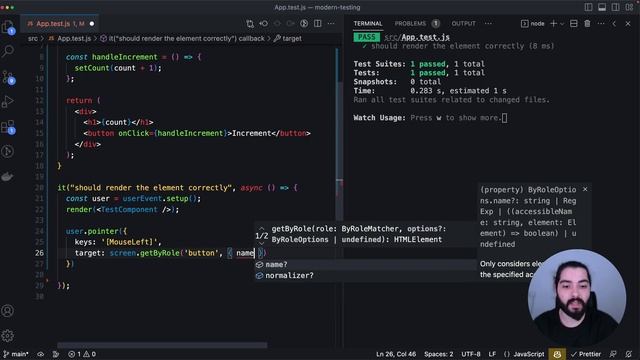Click the main* git branch status item

tap(16, 354)
